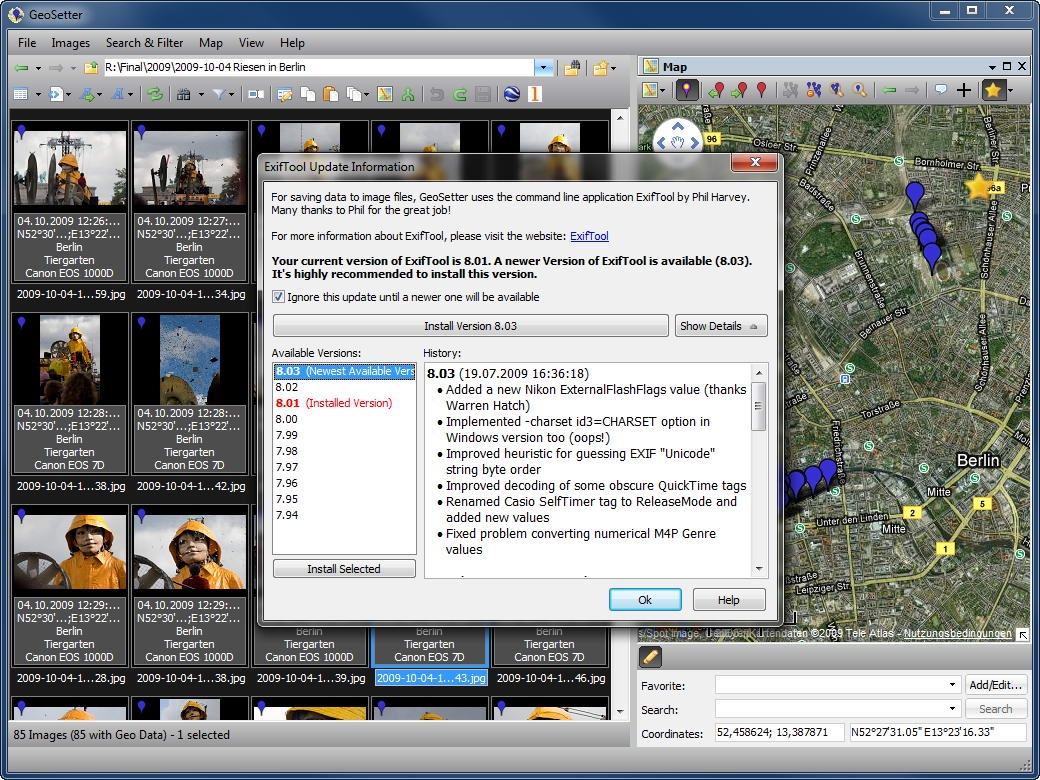Click the green refresh arrows toolbar icon
This screenshot has height=780, width=1040.
tap(155, 94)
